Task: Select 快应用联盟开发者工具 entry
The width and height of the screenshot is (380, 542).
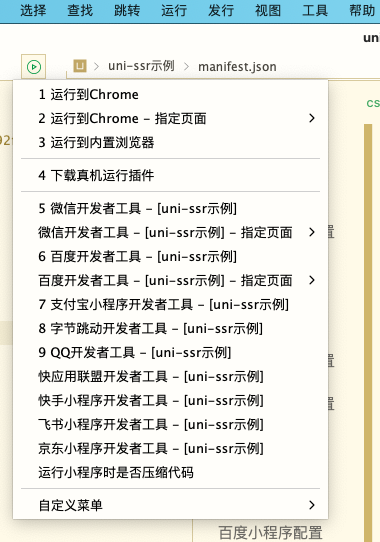Action: [x=170, y=376]
